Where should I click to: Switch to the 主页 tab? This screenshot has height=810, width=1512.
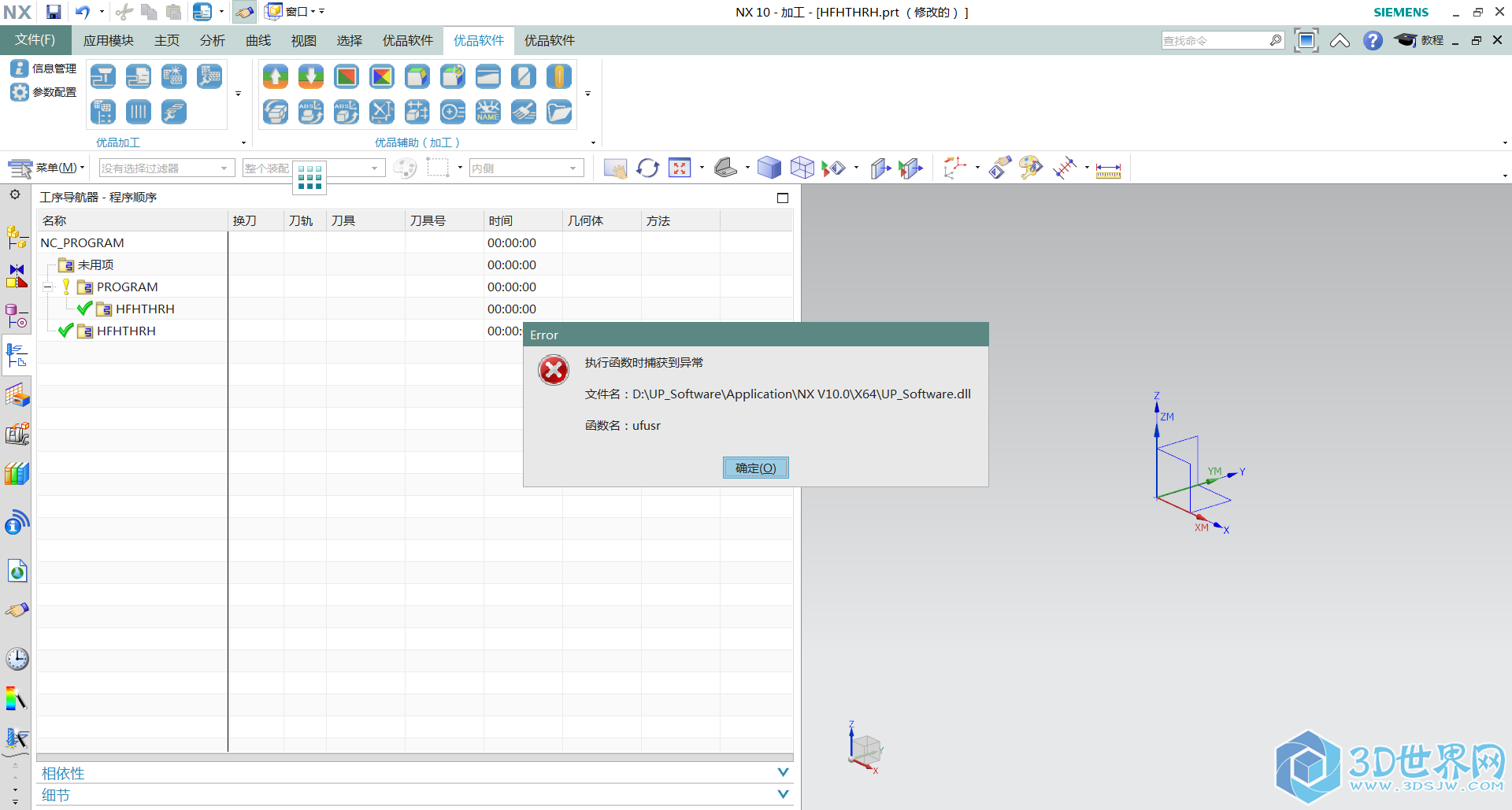click(x=167, y=40)
